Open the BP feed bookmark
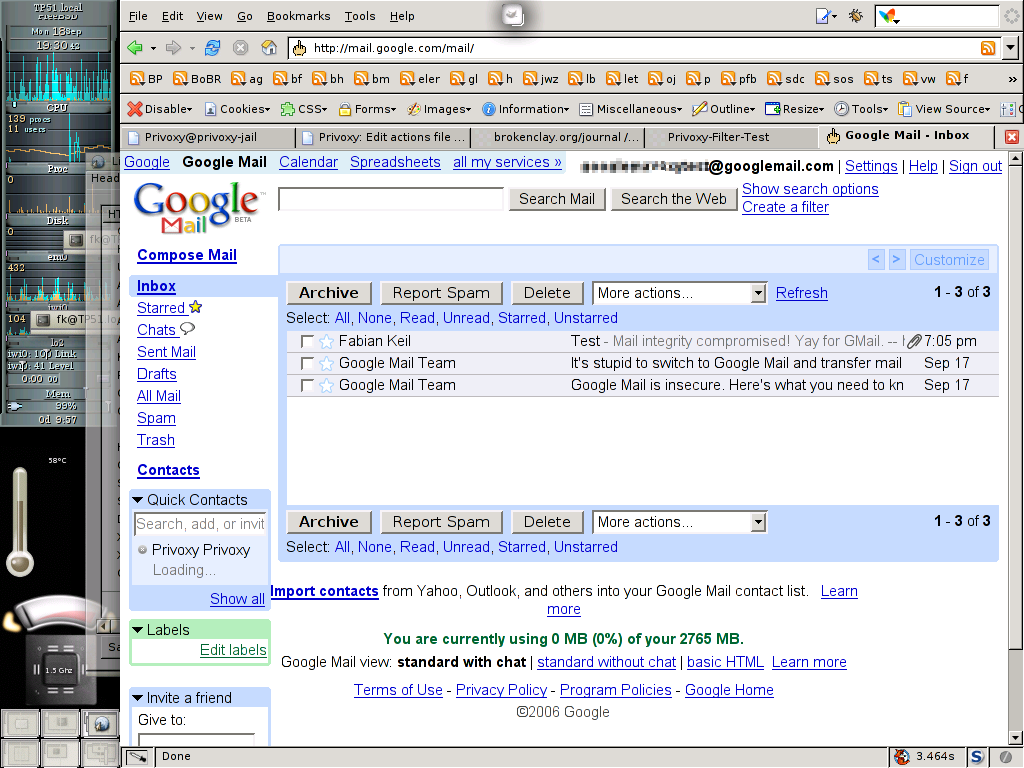Viewport: 1024px width, 768px height. pyautogui.click(x=146, y=79)
